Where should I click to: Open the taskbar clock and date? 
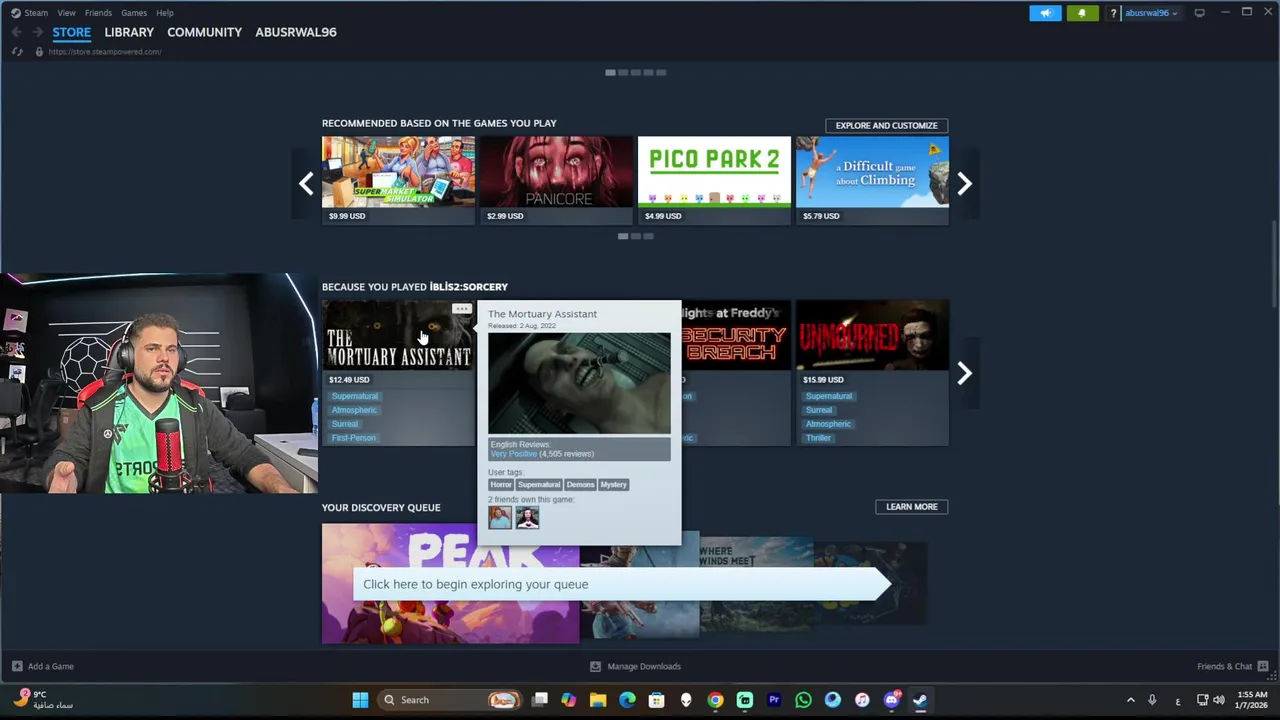click(1251, 699)
